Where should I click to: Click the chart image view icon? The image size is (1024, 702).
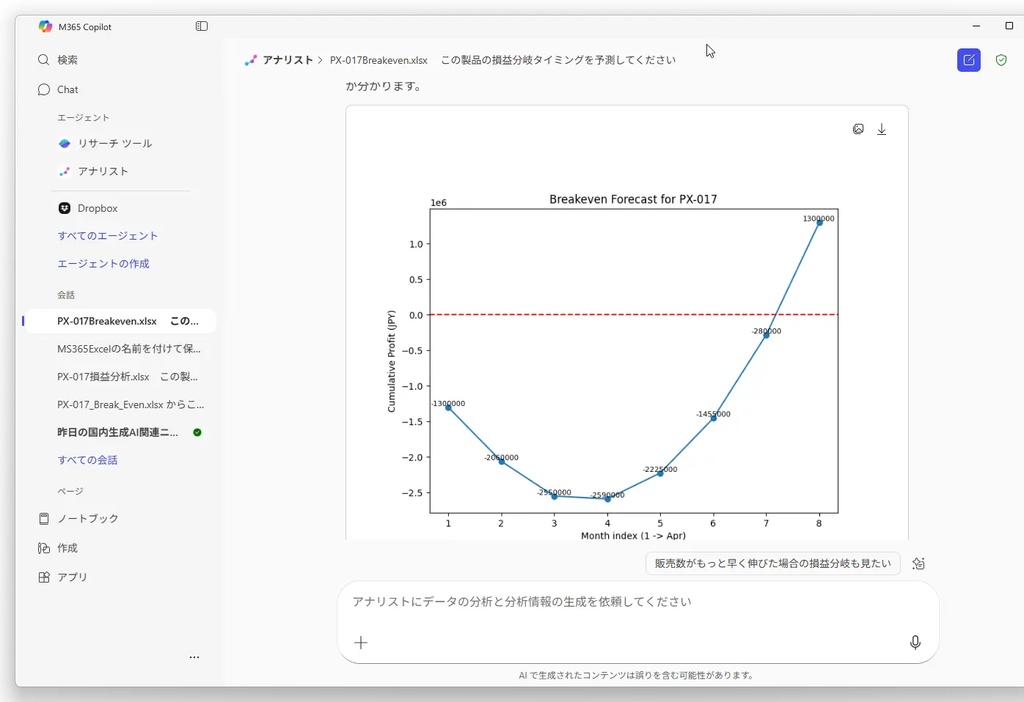858,129
